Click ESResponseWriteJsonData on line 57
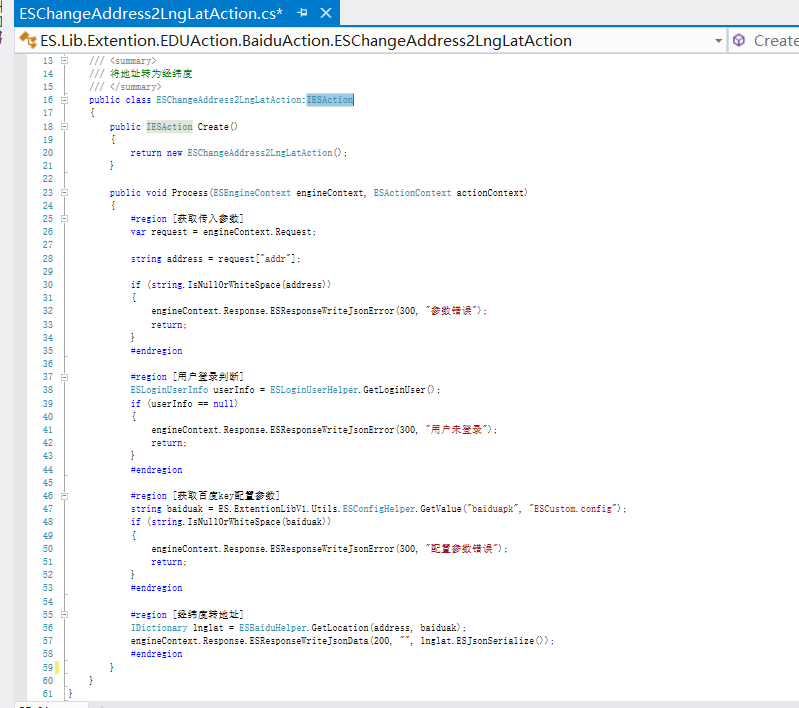Screen dimensions: 799x708 (x=309, y=641)
